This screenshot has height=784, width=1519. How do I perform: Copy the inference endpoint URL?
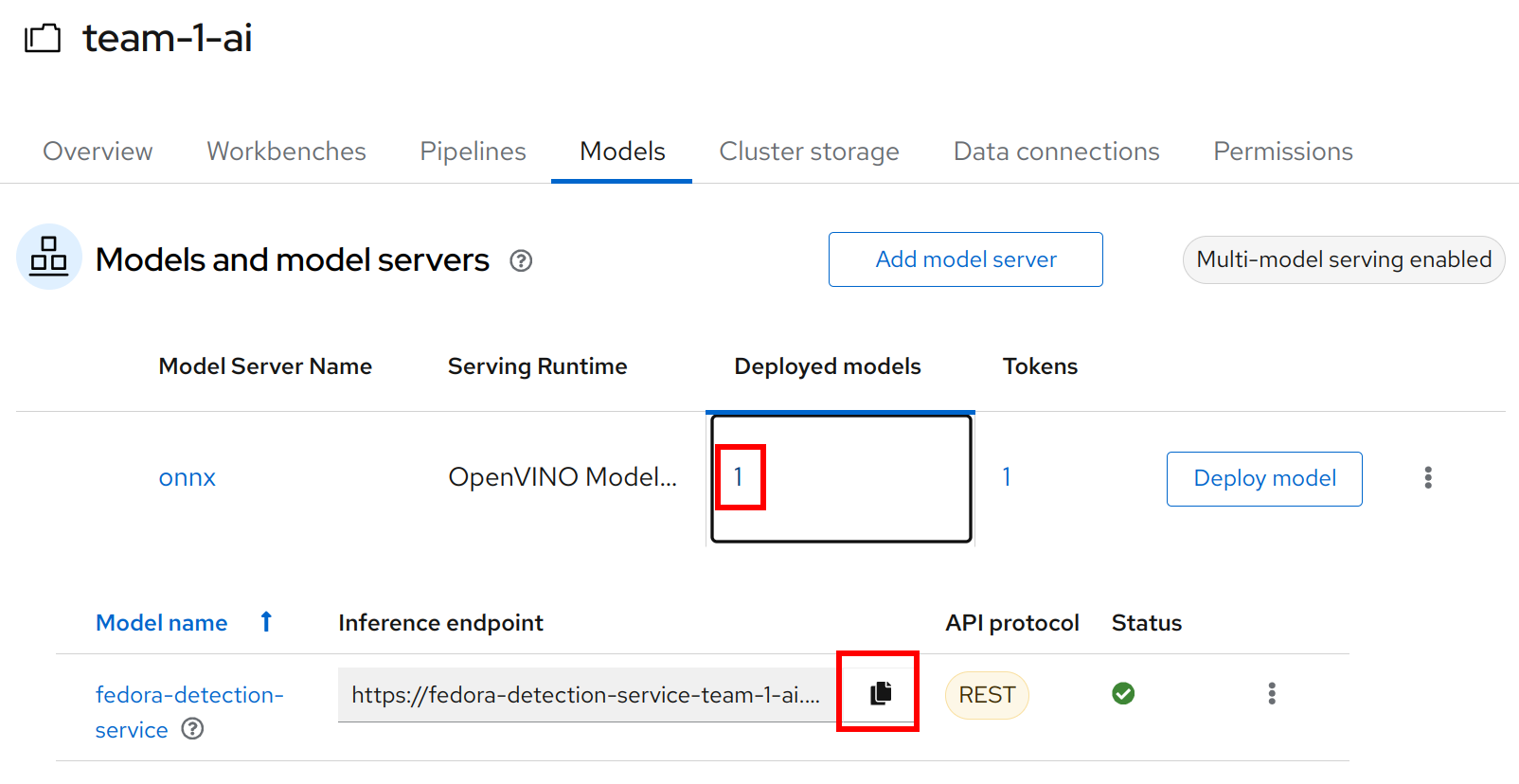pos(881,693)
